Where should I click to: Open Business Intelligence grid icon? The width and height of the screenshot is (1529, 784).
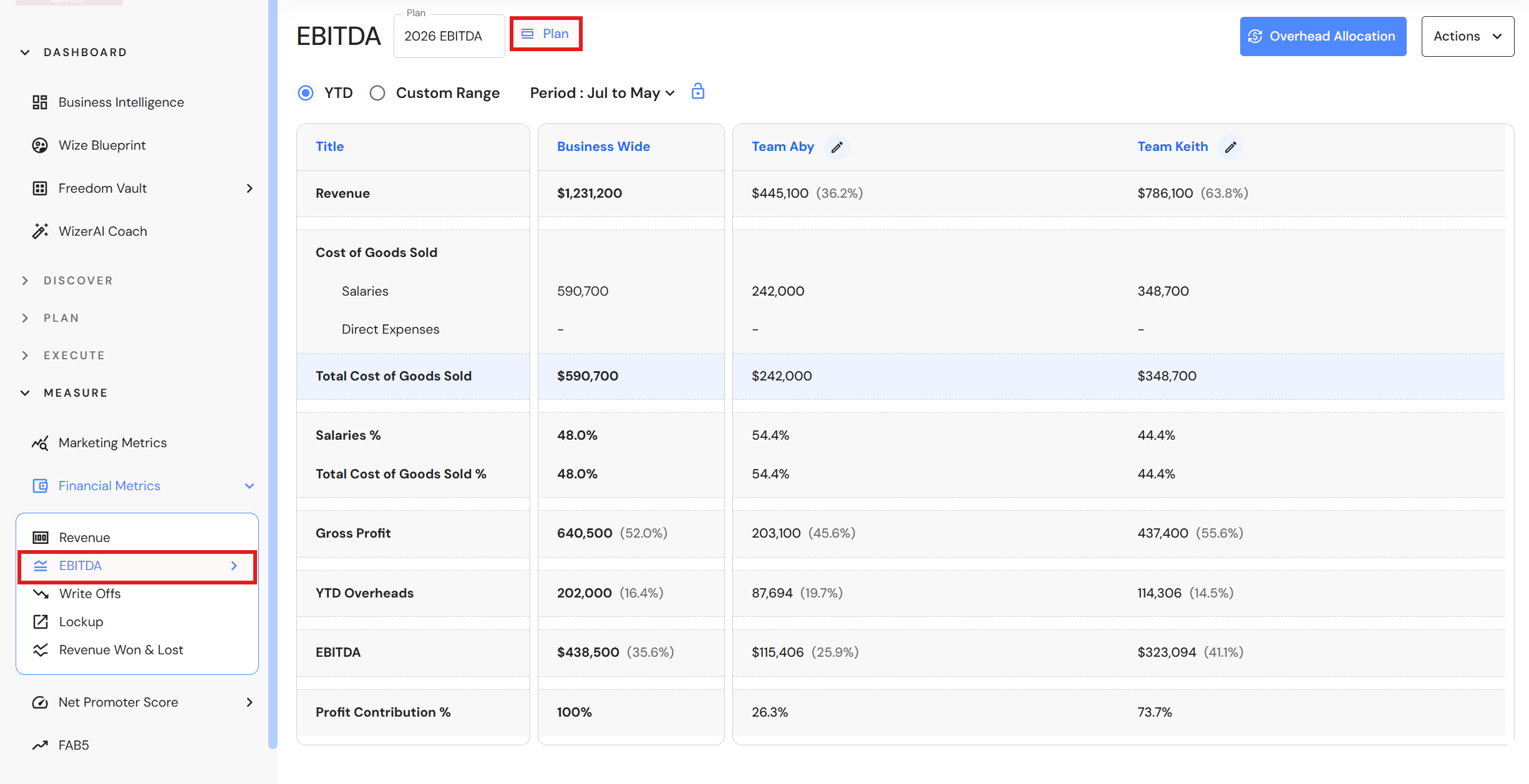[40, 102]
